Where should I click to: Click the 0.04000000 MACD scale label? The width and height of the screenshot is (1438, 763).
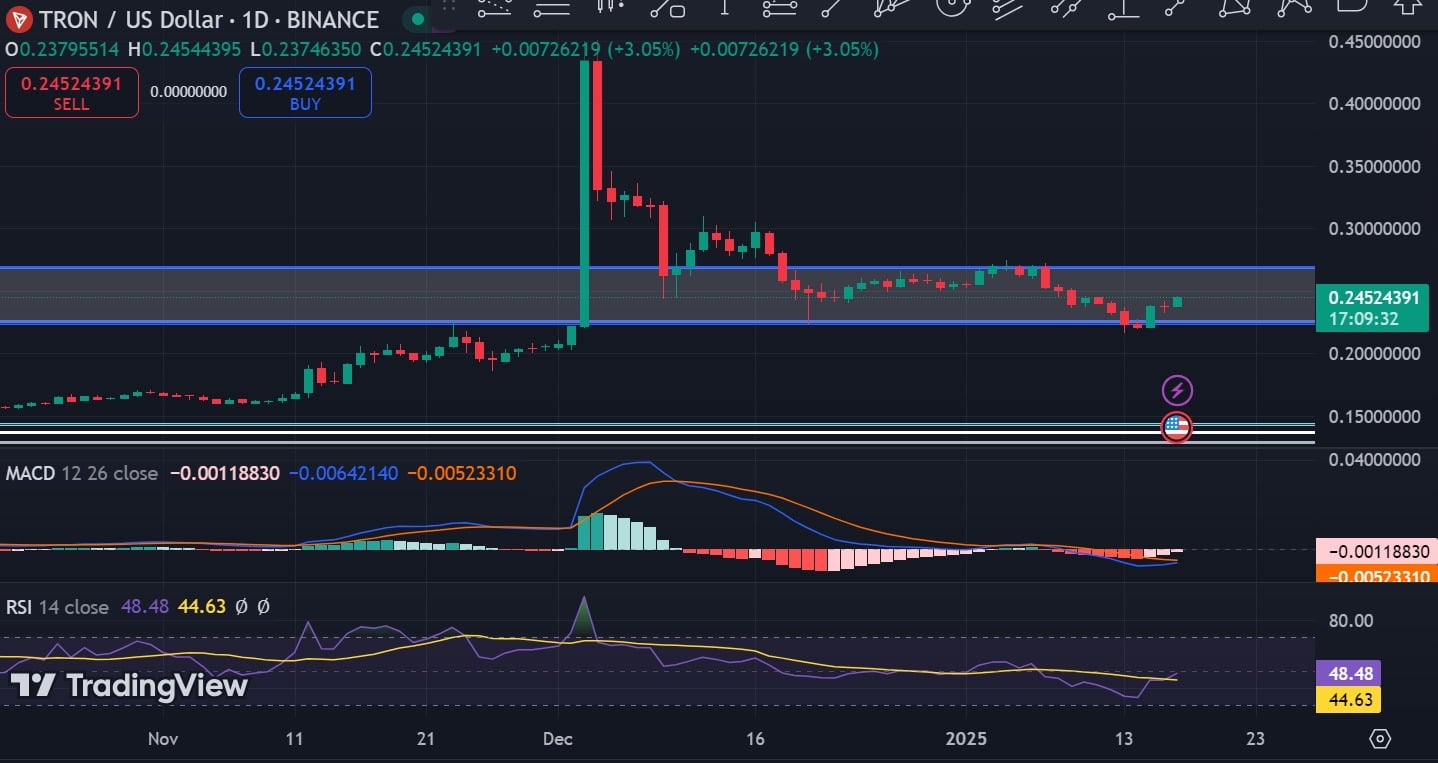coord(1374,460)
